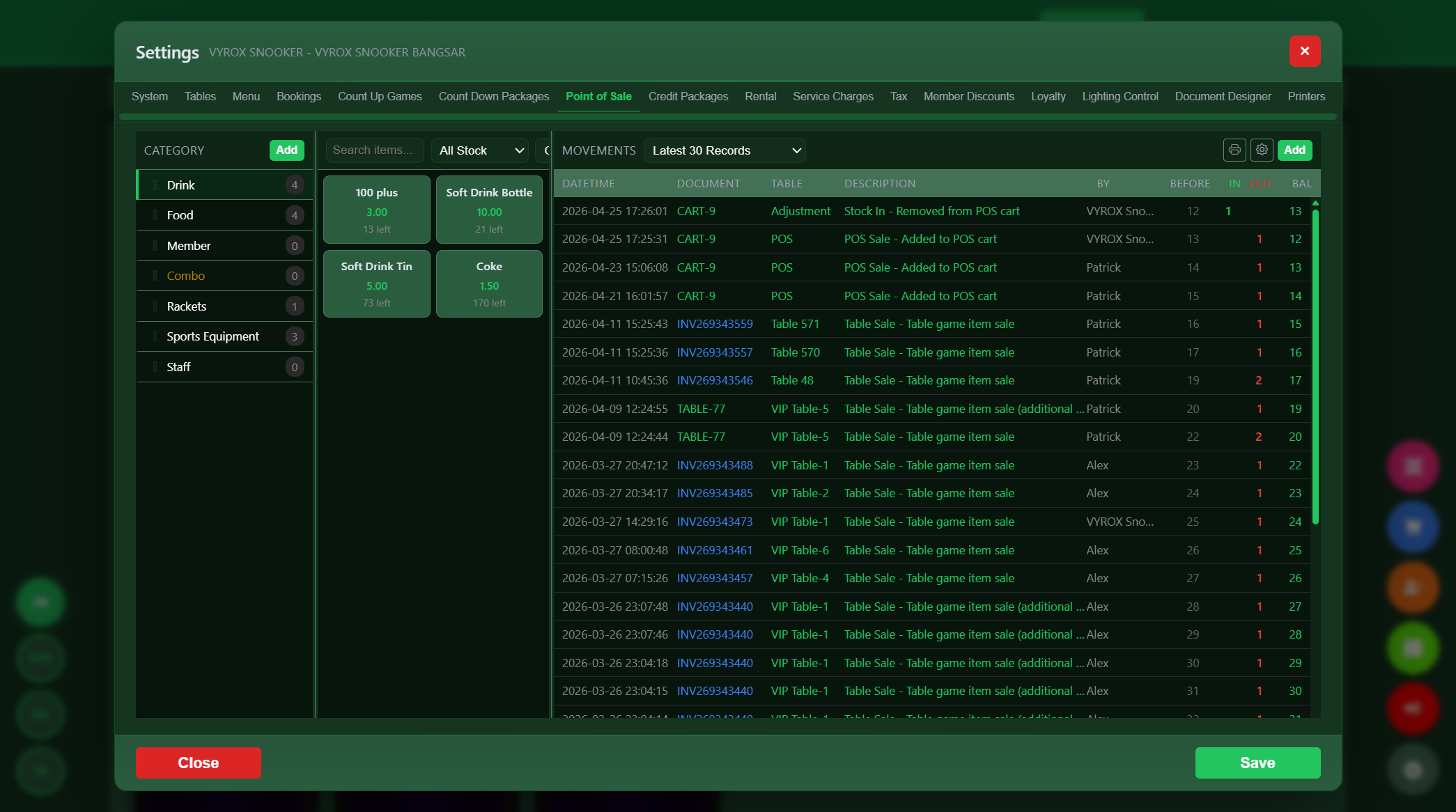Open the Latest 30 Records dropdown

725,150
